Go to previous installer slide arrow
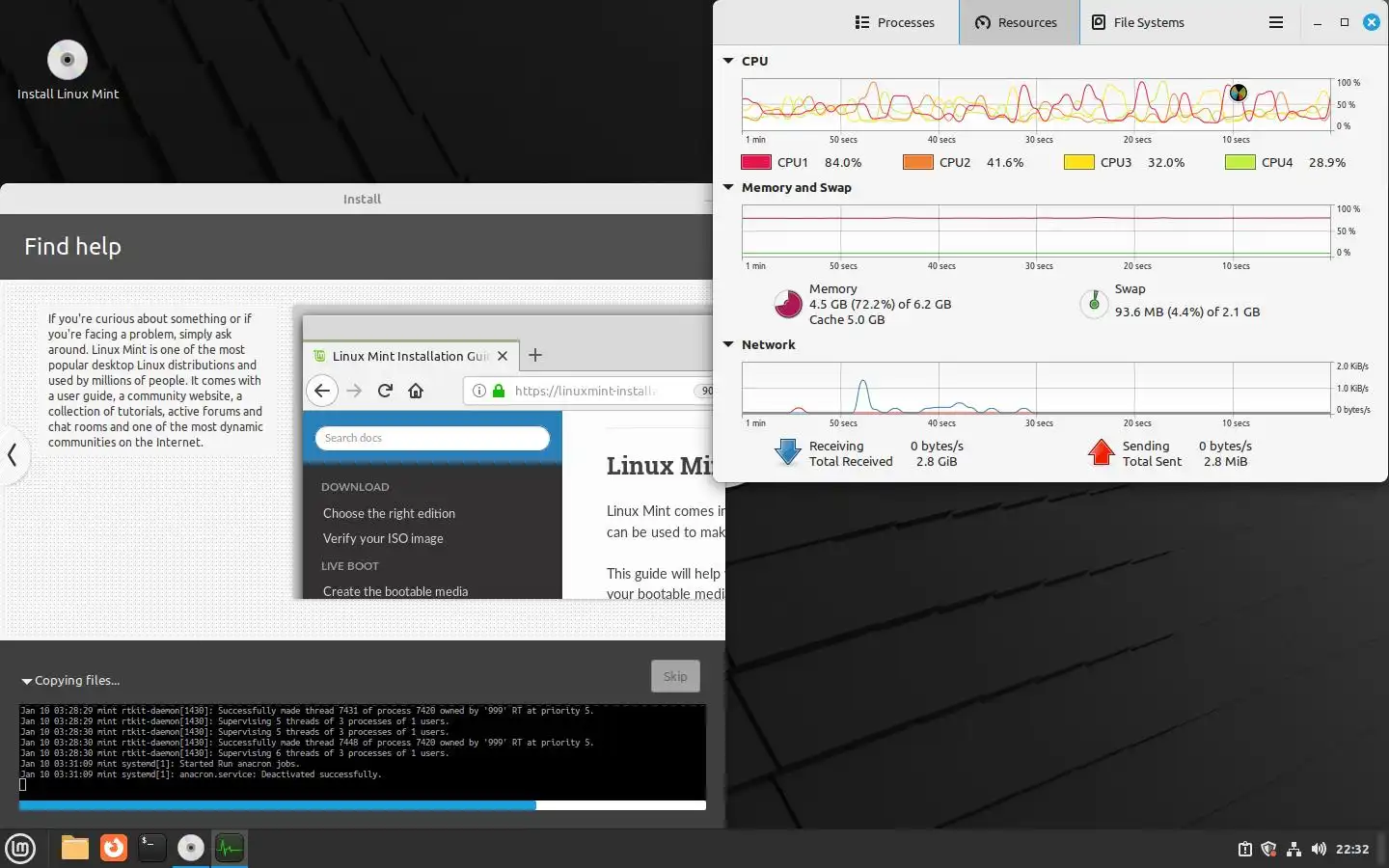Screen dimensions: 1389x868 click(13, 454)
